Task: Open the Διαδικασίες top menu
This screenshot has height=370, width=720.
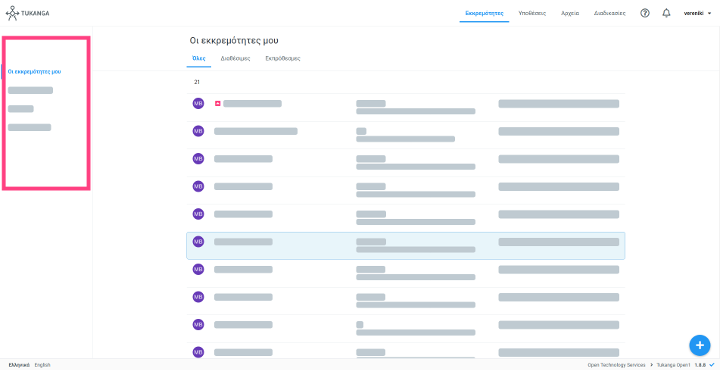Action: [x=609, y=13]
